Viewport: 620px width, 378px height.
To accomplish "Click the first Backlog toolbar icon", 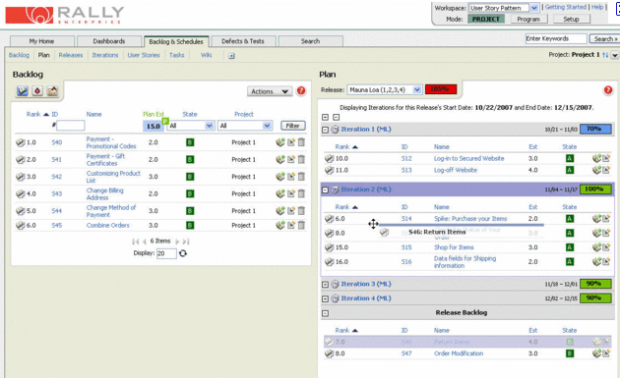I will 23,91.
